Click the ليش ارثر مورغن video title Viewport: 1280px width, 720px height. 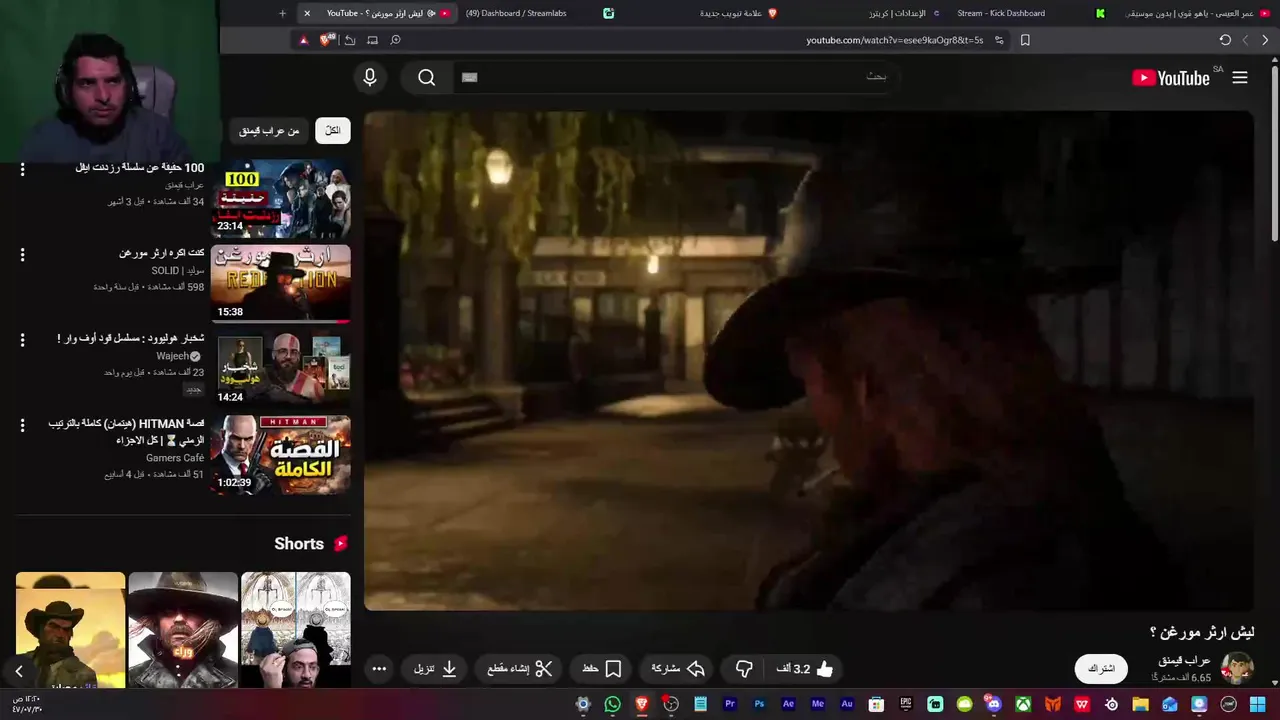(1202, 632)
